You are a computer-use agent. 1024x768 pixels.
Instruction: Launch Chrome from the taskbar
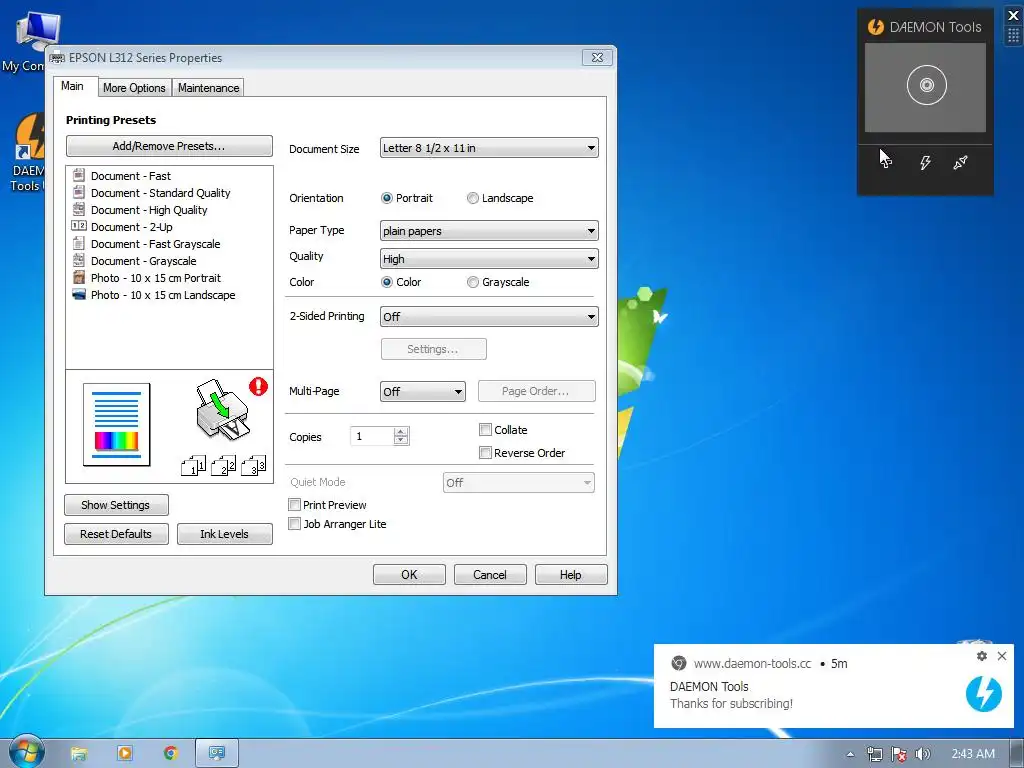click(170, 754)
